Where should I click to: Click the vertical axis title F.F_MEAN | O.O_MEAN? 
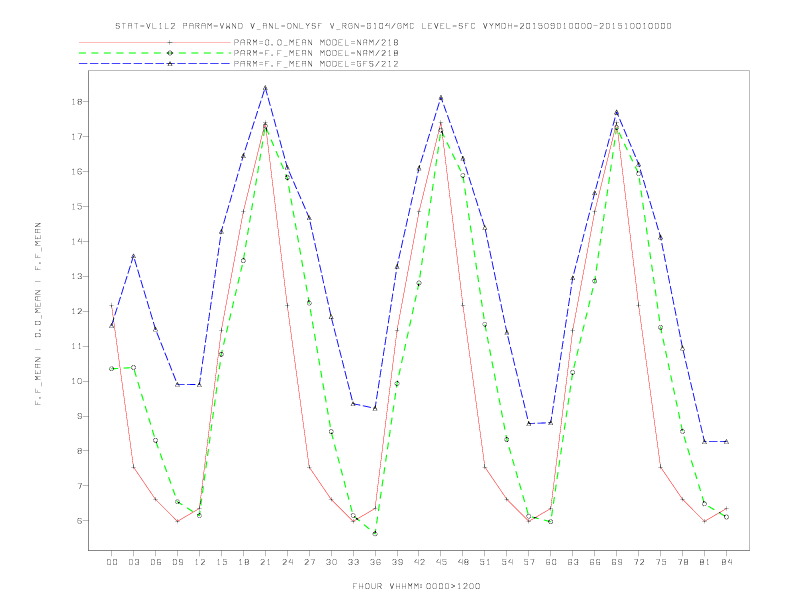coord(38,314)
